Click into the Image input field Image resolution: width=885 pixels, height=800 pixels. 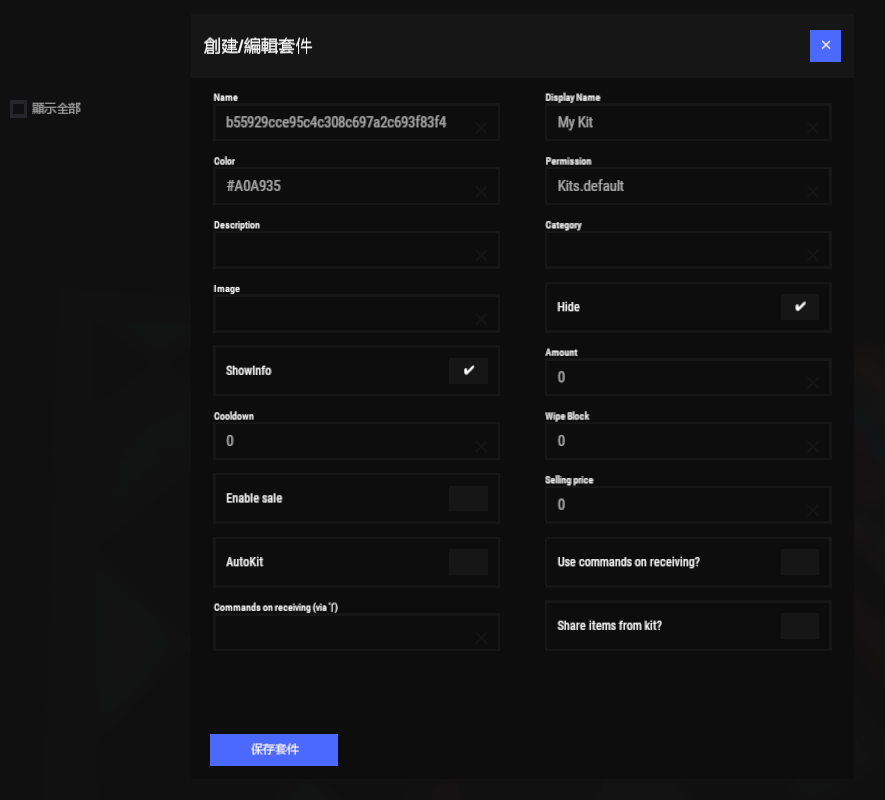point(340,314)
